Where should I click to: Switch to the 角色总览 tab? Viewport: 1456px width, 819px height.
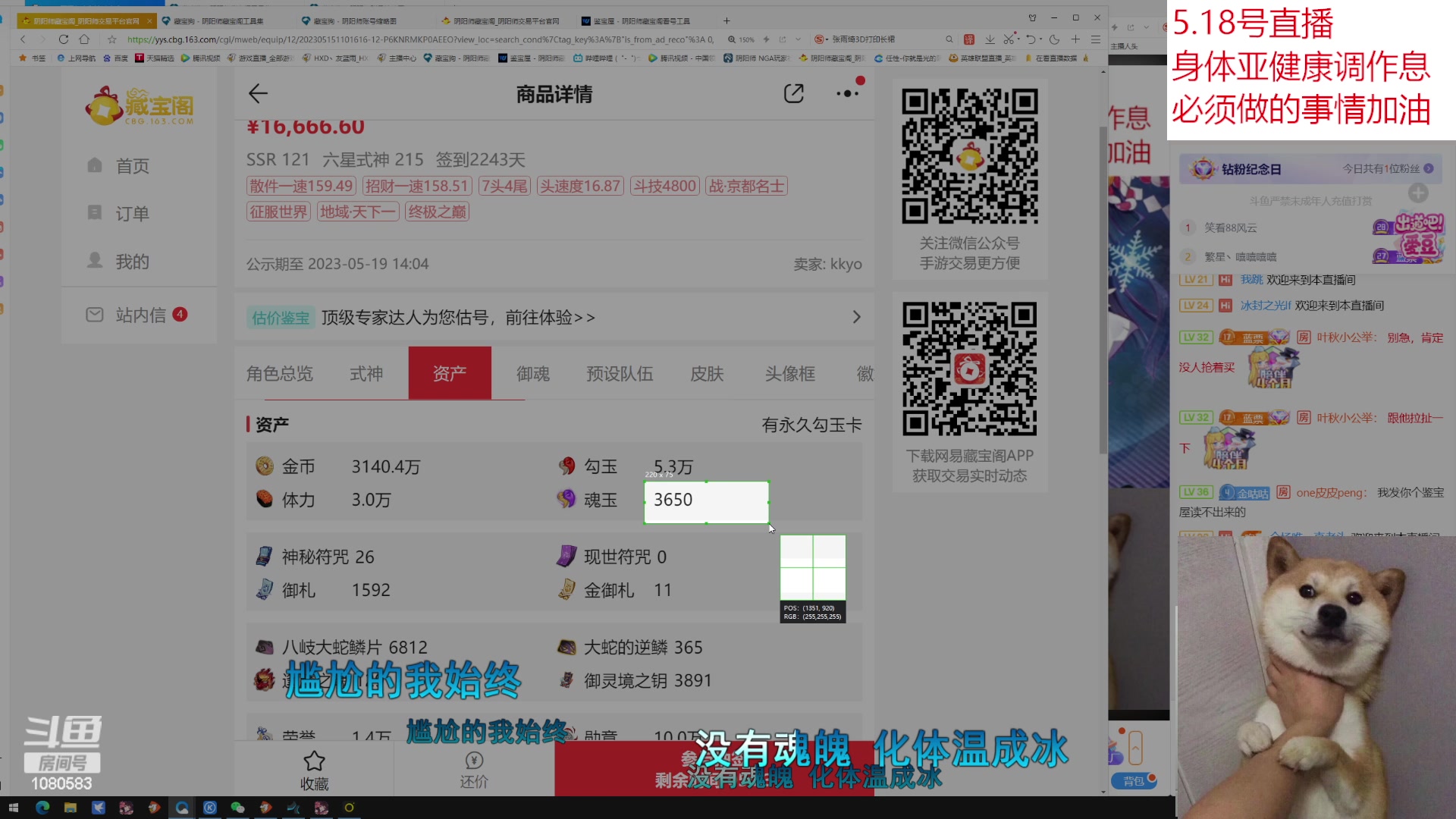(280, 373)
